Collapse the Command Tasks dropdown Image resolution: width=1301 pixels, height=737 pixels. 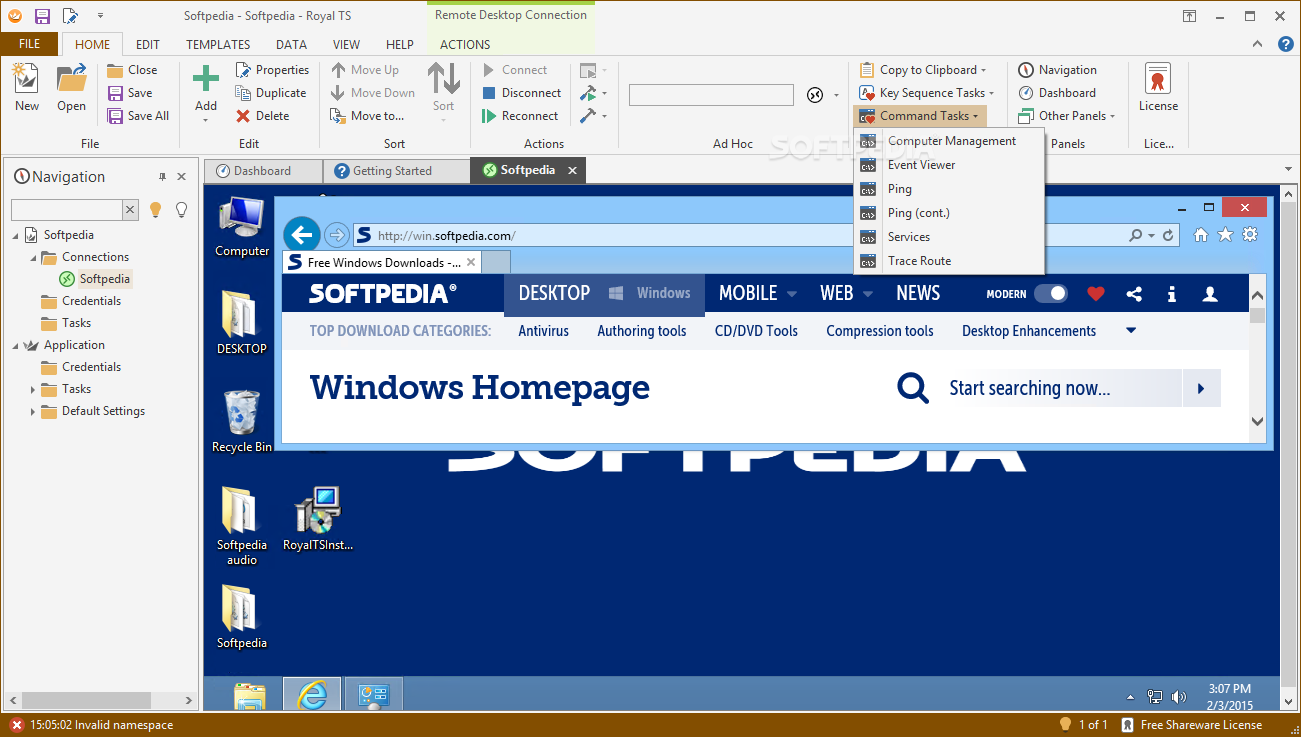point(920,116)
